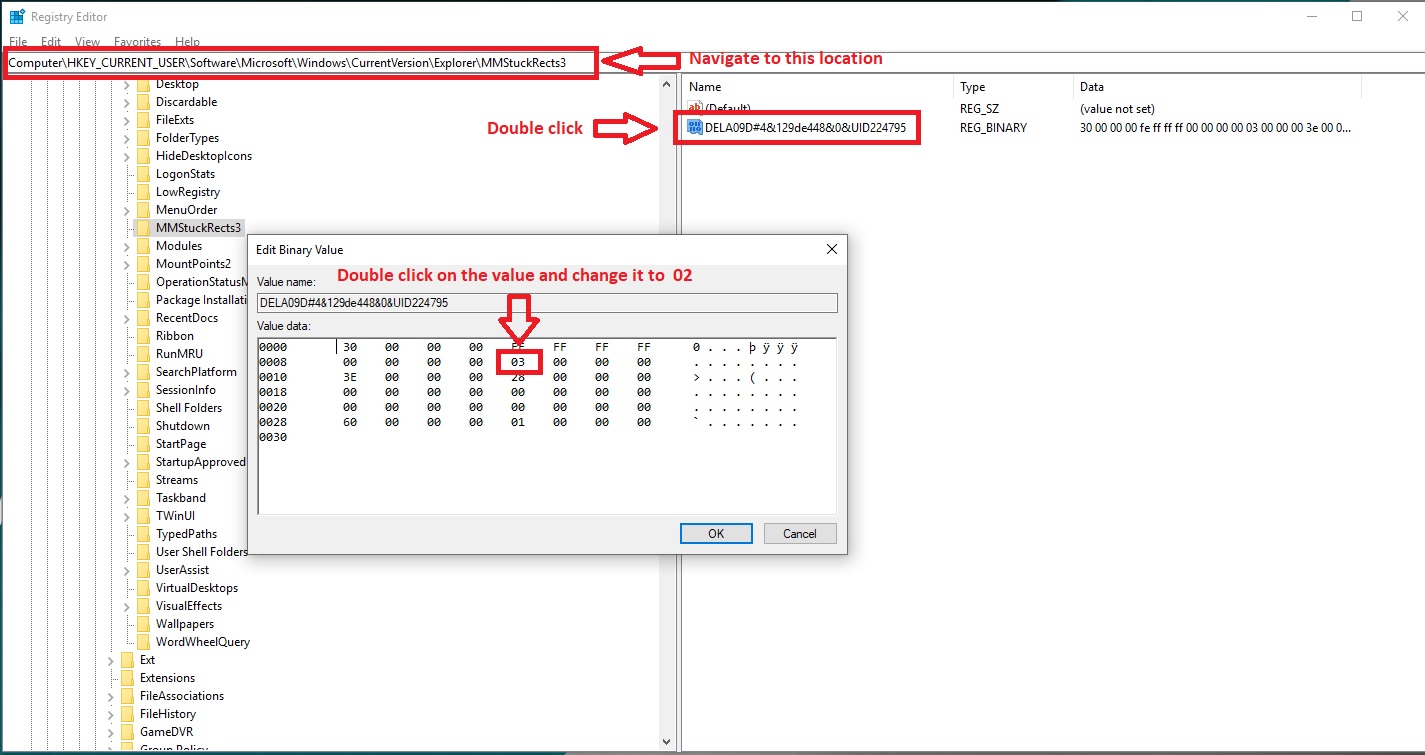Select the Ribbon folder icon
Viewport: 1425px width, 755px height.
click(143, 336)
